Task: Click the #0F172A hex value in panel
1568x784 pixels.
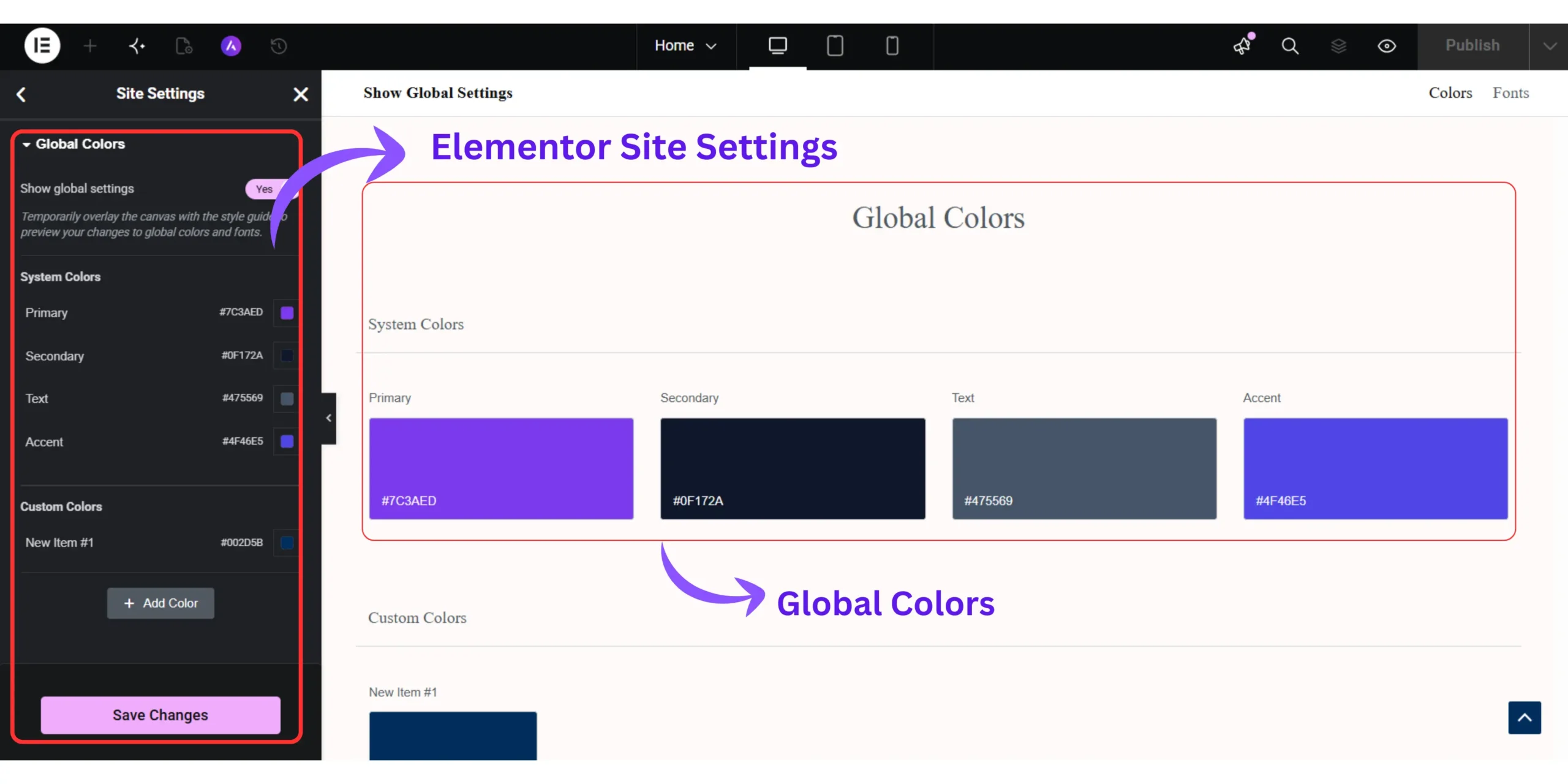Action: (x=242, y=355)
